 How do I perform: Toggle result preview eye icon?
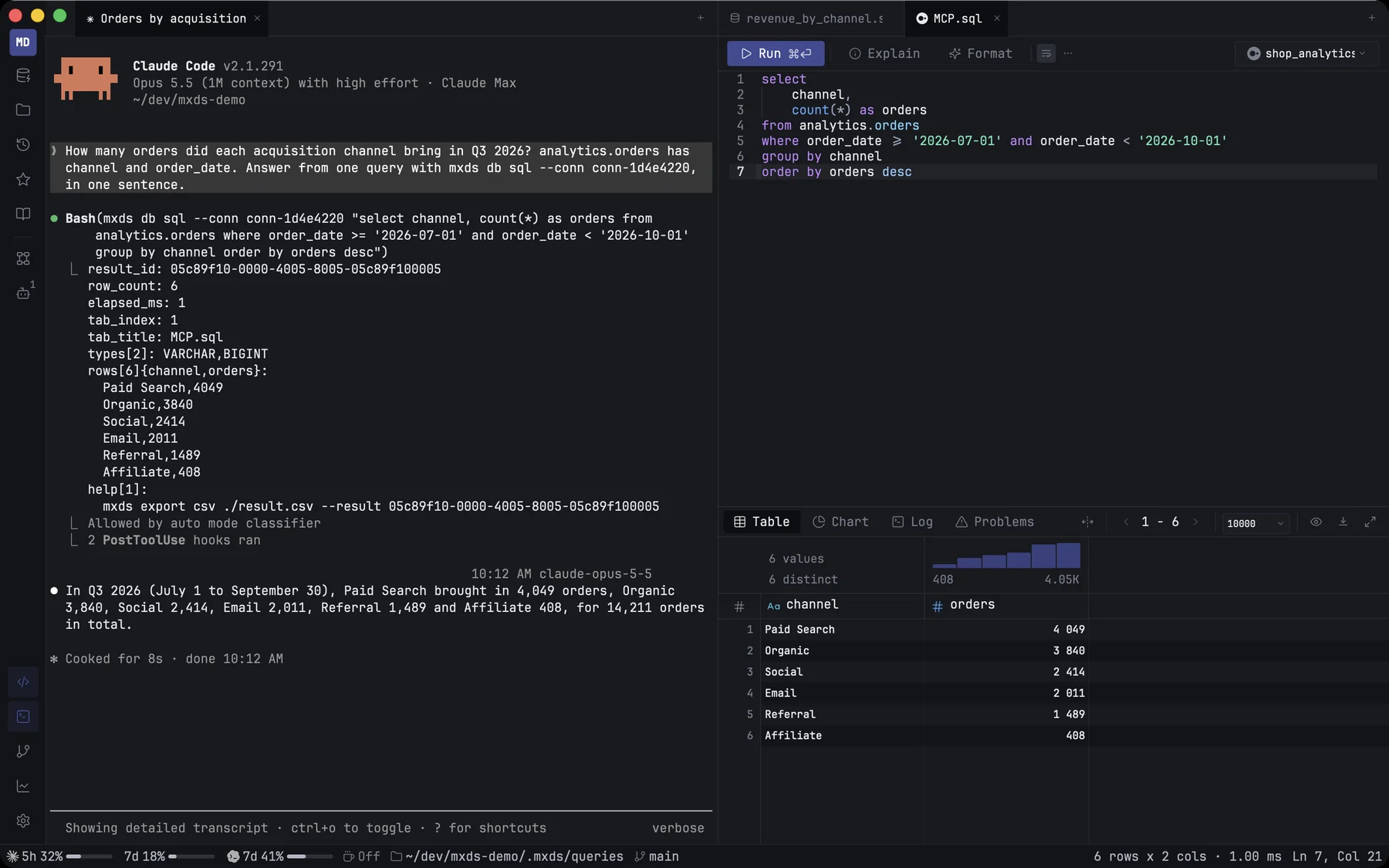[x=1316, y=522]
